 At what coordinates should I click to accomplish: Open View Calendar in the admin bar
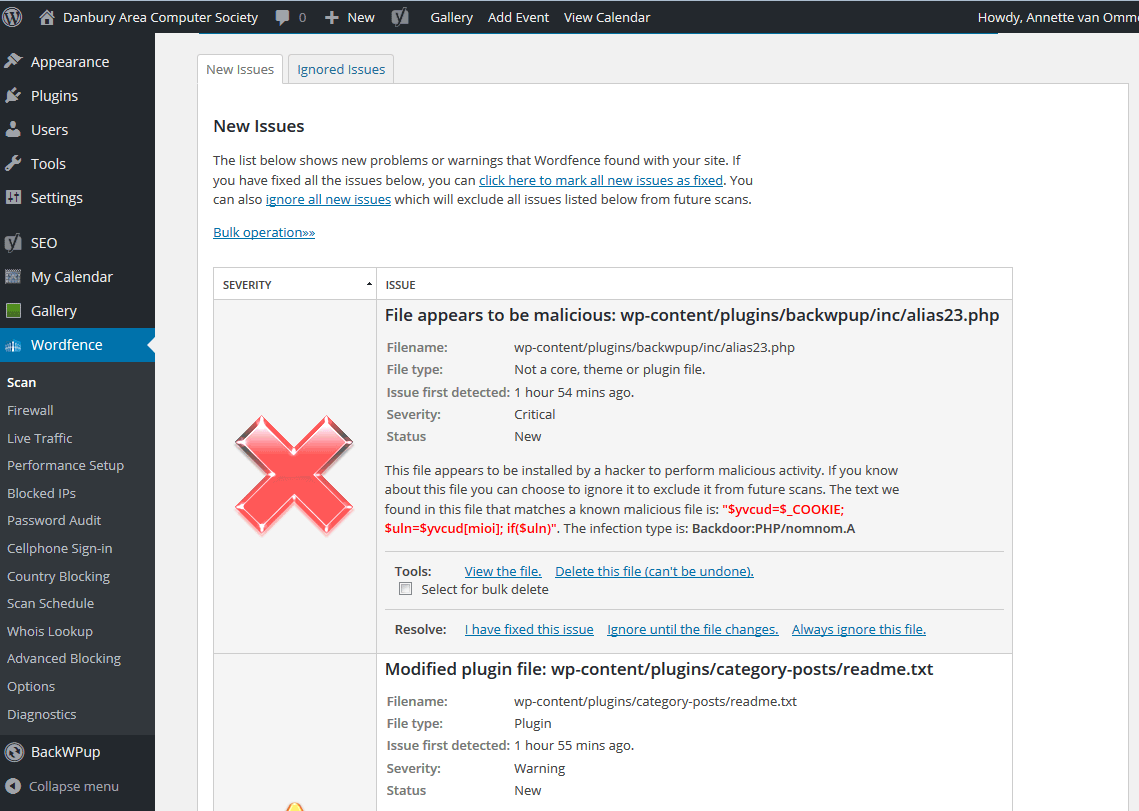point(607,17)
